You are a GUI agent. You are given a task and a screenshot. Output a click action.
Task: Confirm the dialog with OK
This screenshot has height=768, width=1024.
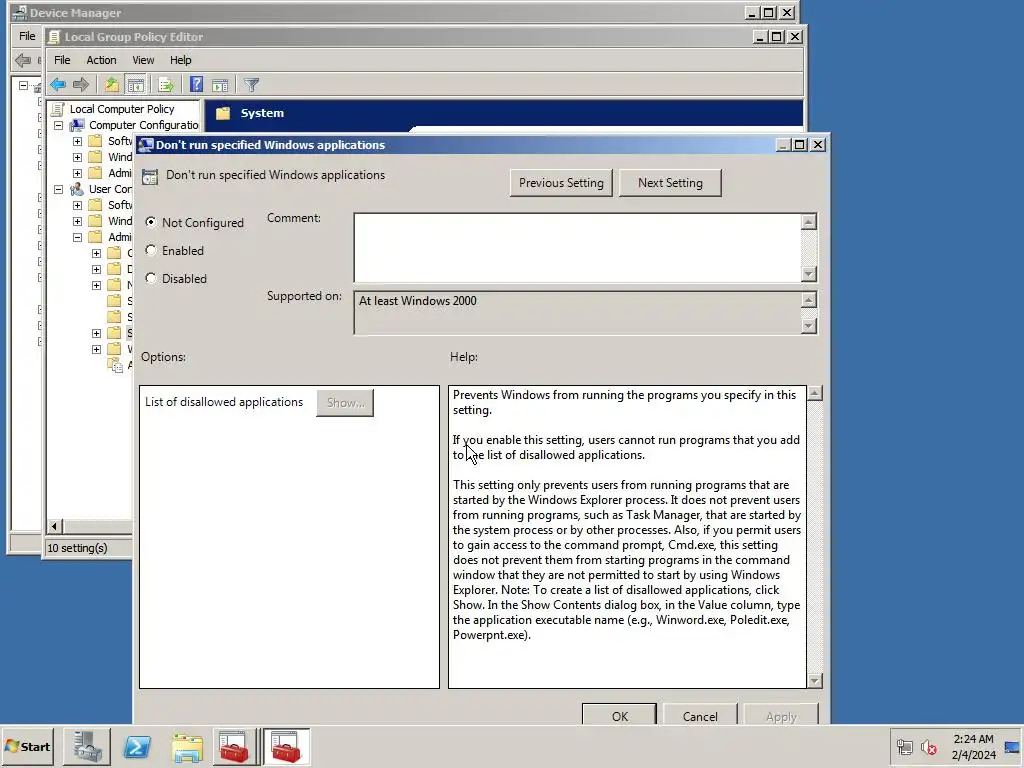coord(620,716)
